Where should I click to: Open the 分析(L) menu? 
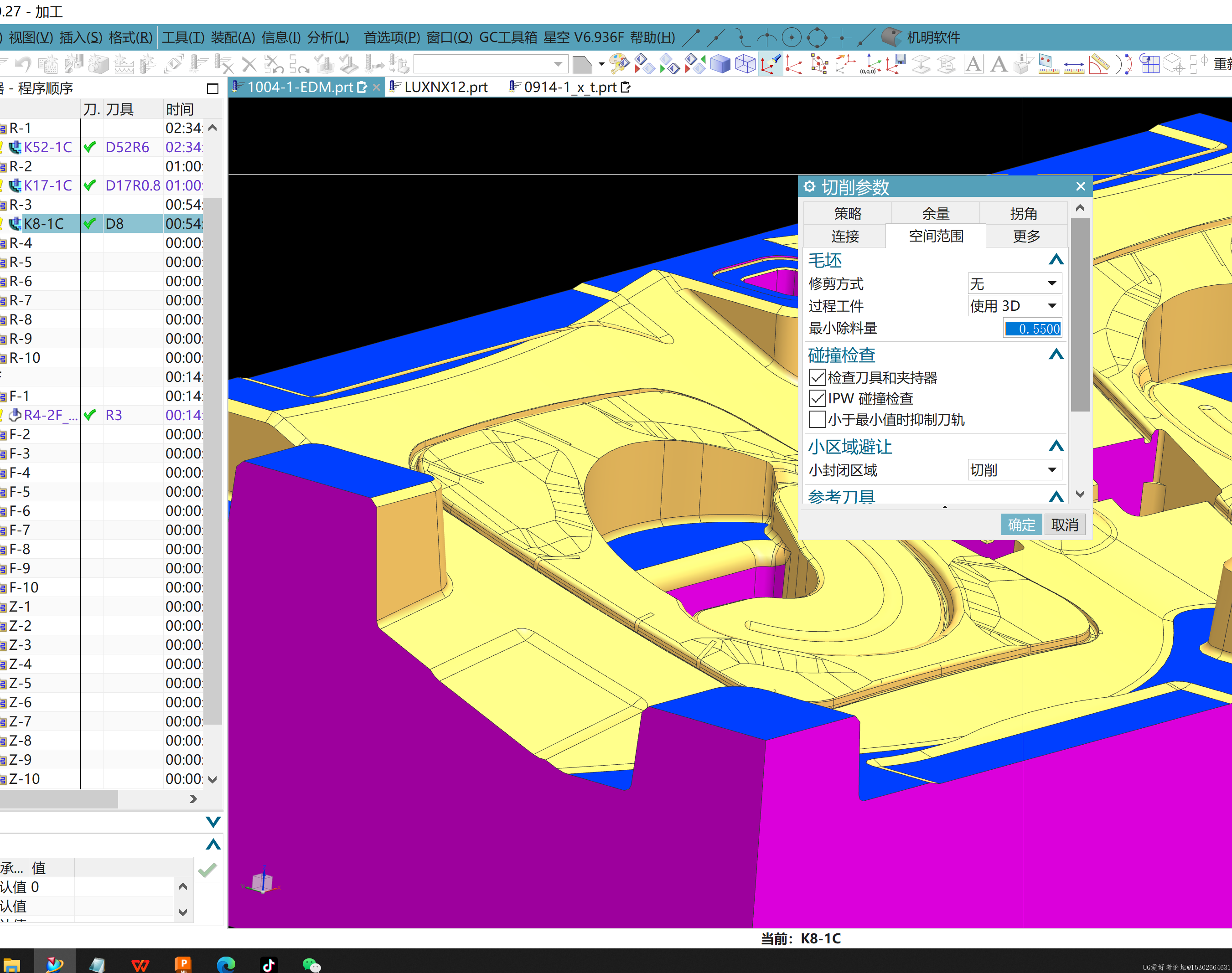(328, 37)
